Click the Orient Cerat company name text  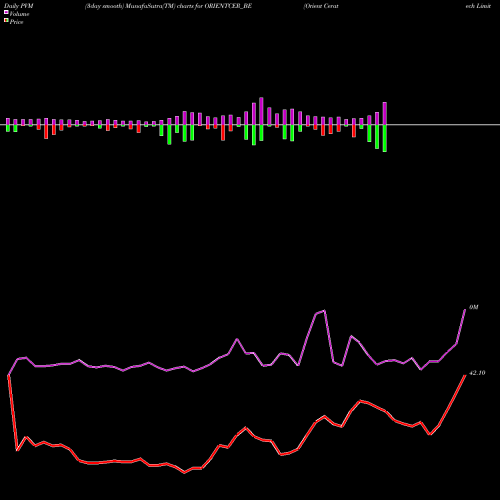point(321,6)
